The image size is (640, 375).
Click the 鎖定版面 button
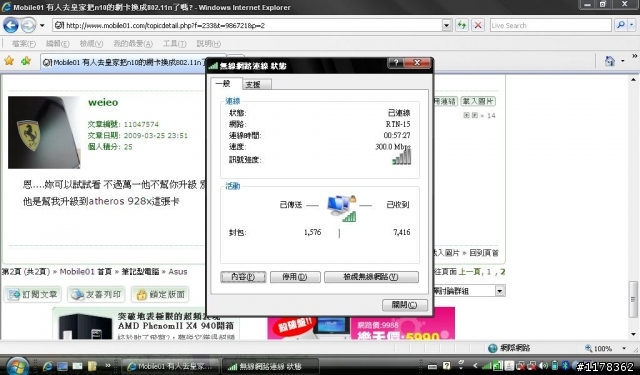pos(160,294)
